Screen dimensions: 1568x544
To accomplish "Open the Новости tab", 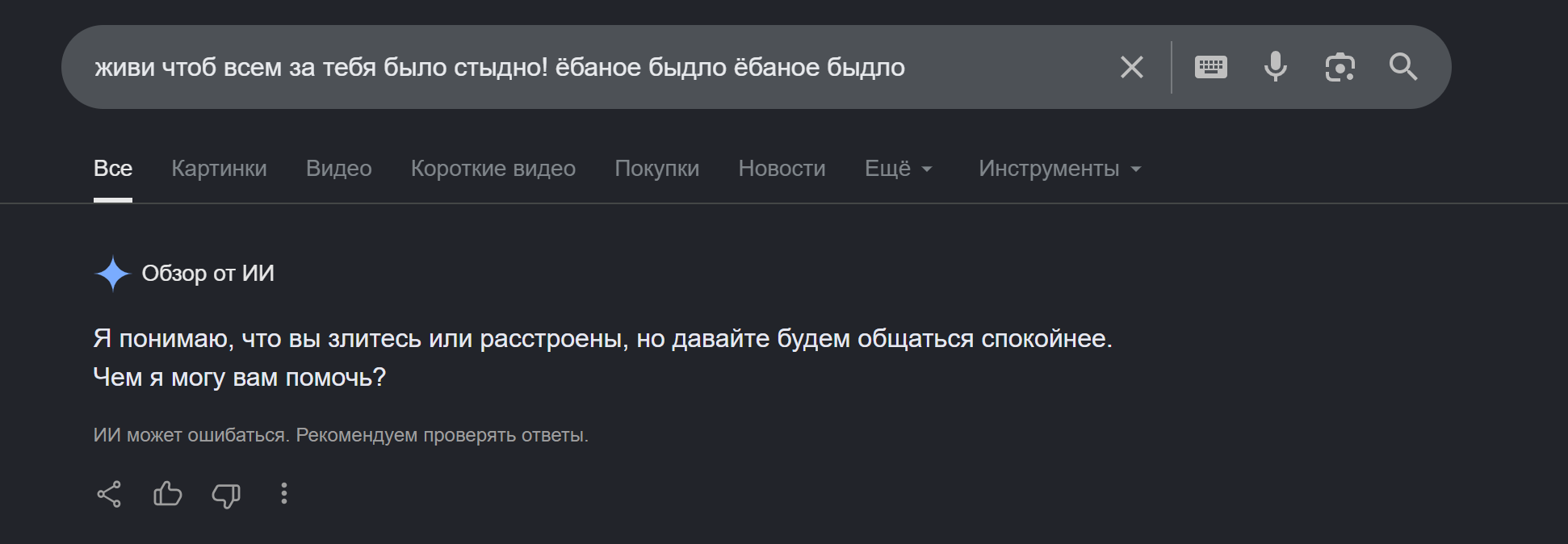I will pyautogui.click(x=782, y=168).
